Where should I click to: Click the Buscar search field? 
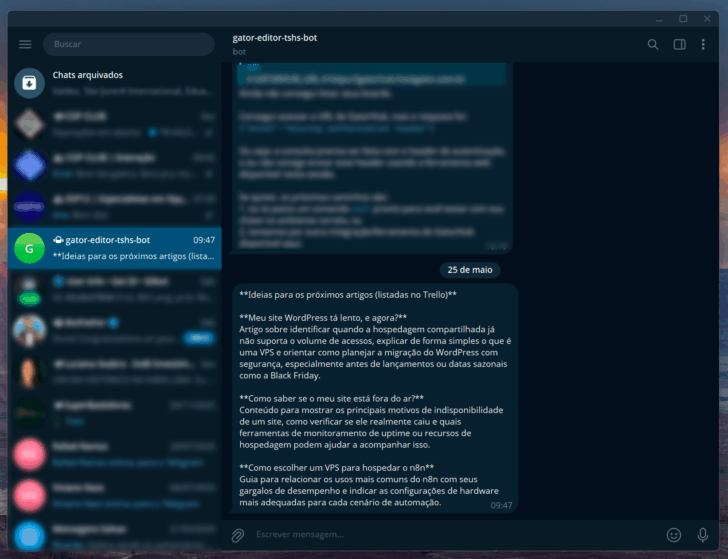(x=129, y=44)
